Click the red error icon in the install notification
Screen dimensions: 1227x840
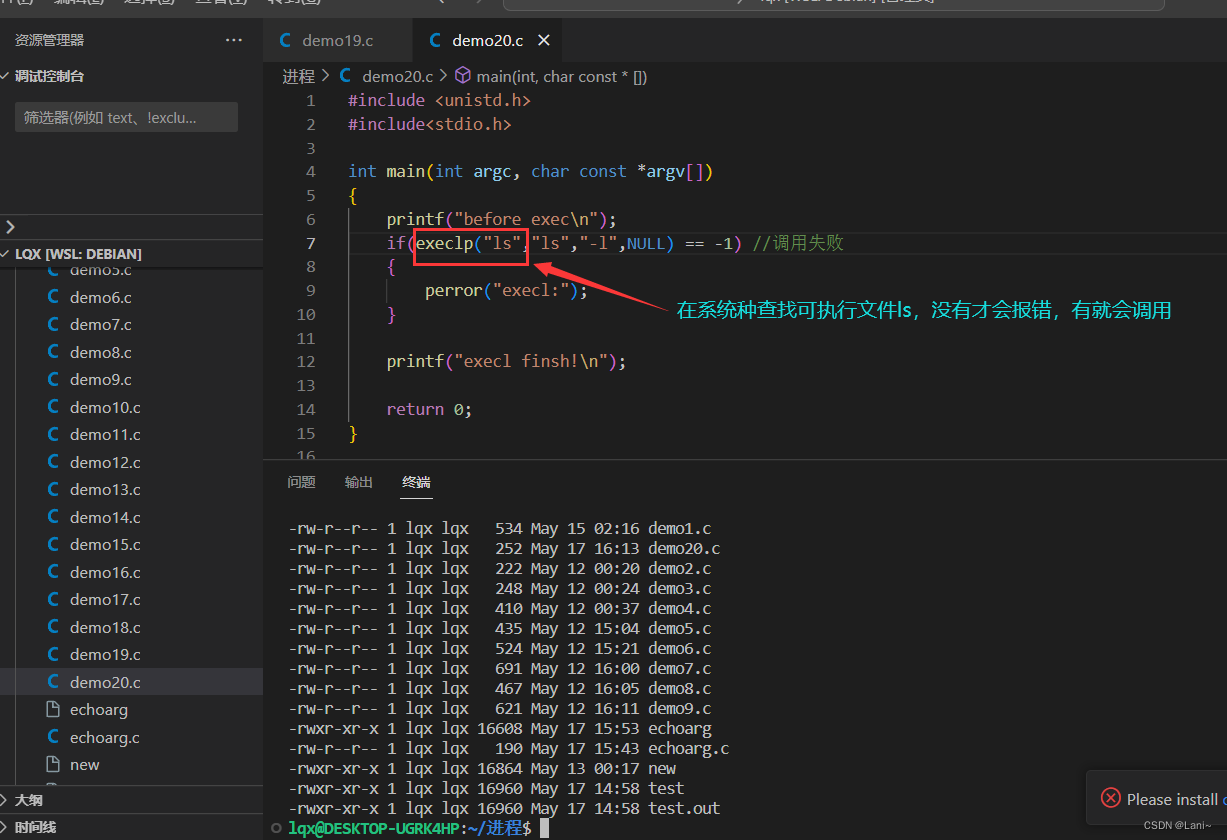(1110, 798)
